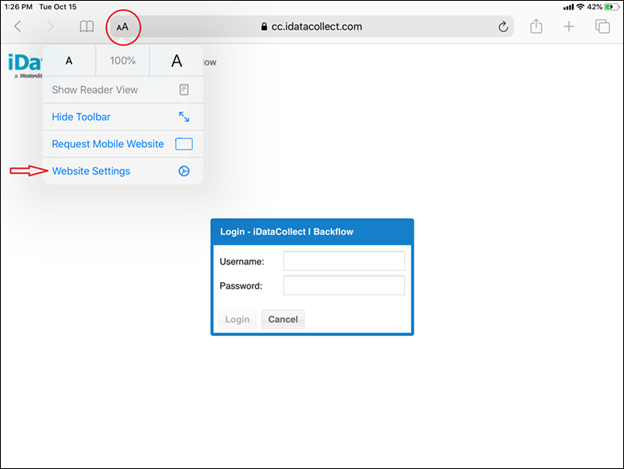Viewport: 624px width, 469px height.
Task: Tap the Website Settings play-circle icon
Action: [x=184, y=171]
